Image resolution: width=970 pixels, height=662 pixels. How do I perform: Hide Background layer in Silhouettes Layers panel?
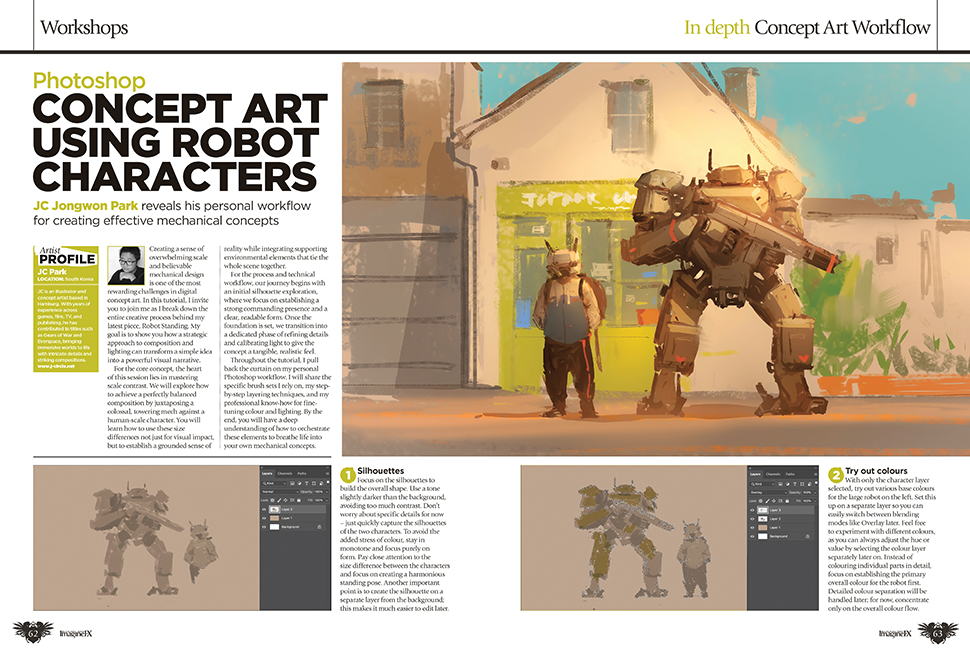click(x=264, y=527)
